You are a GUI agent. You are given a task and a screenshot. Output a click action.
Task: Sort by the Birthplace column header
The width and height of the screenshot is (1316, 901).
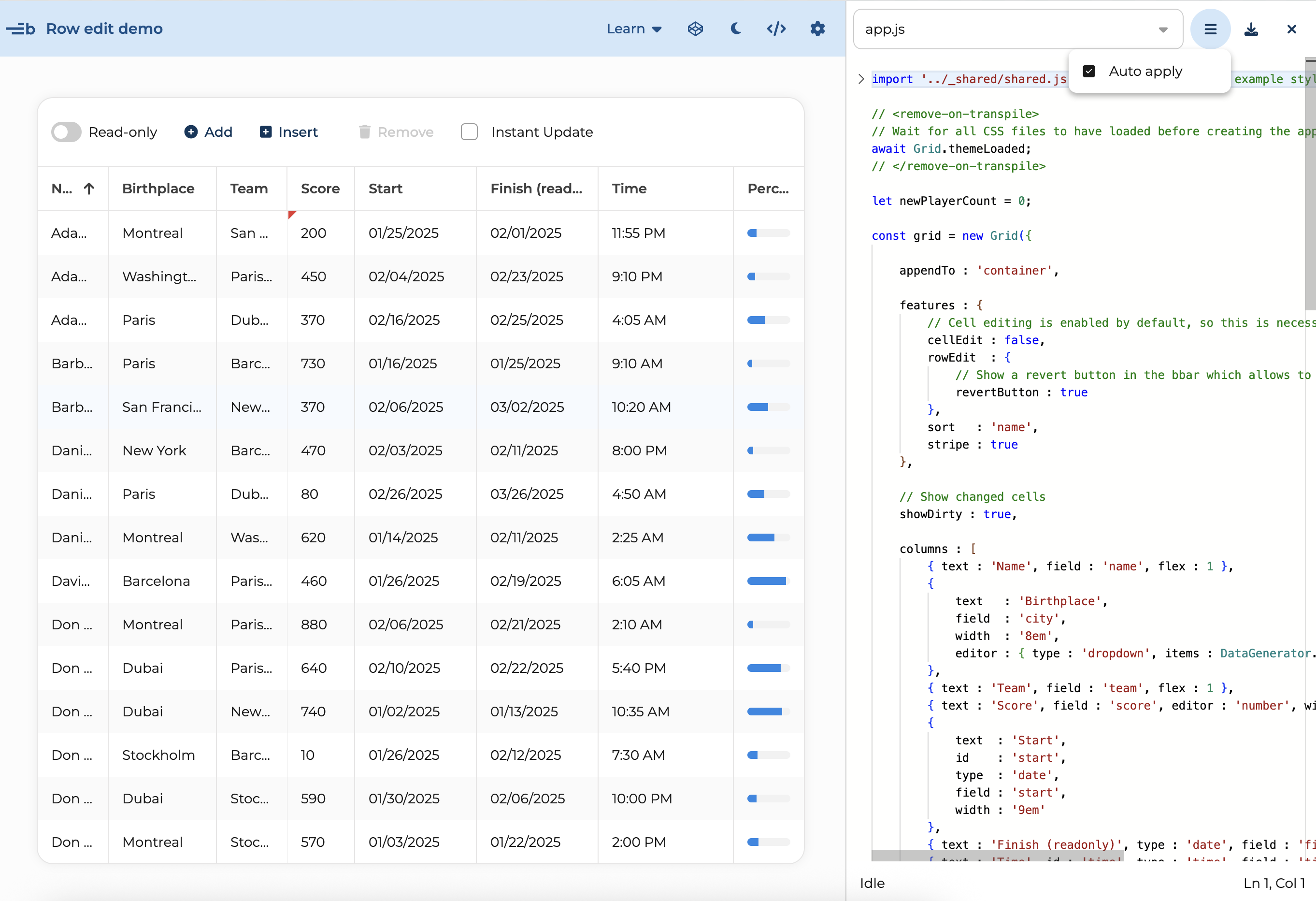tap(158, 189)
